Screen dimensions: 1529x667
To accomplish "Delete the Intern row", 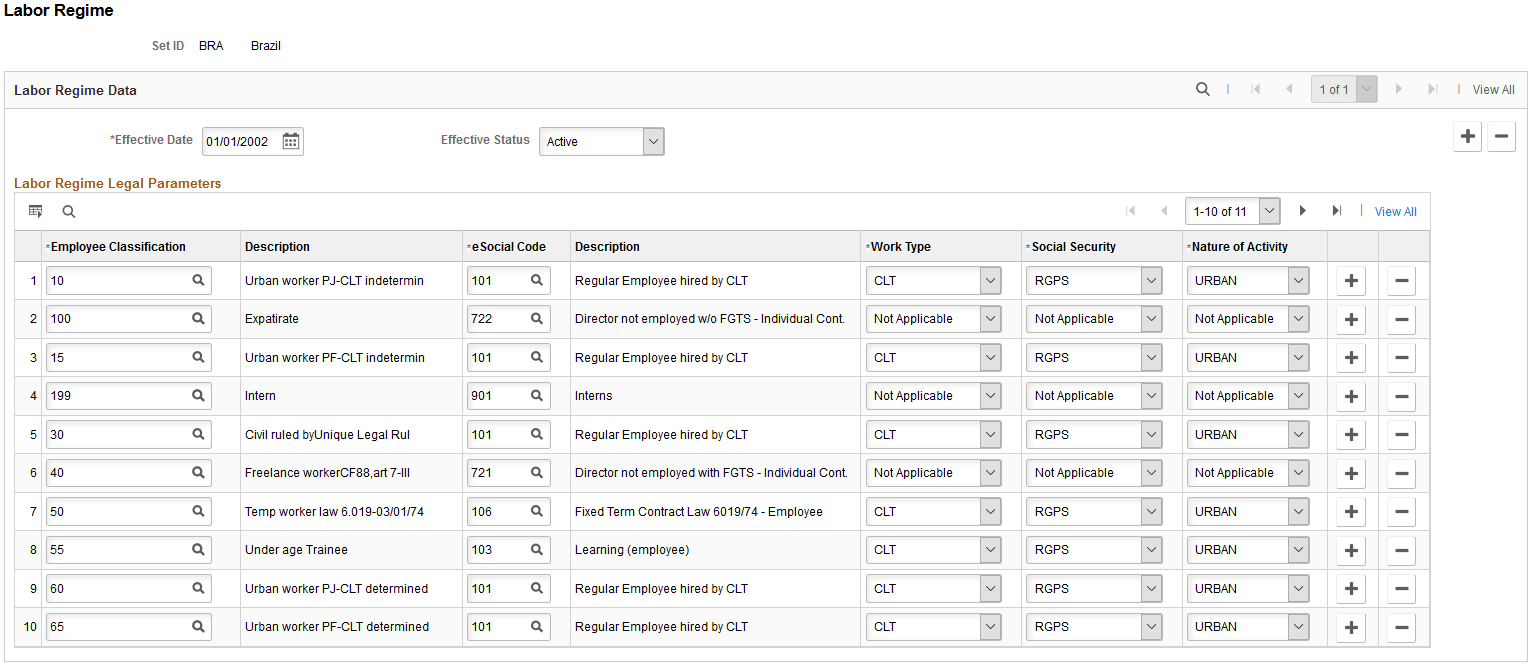I will click(x=1401, y=397).
